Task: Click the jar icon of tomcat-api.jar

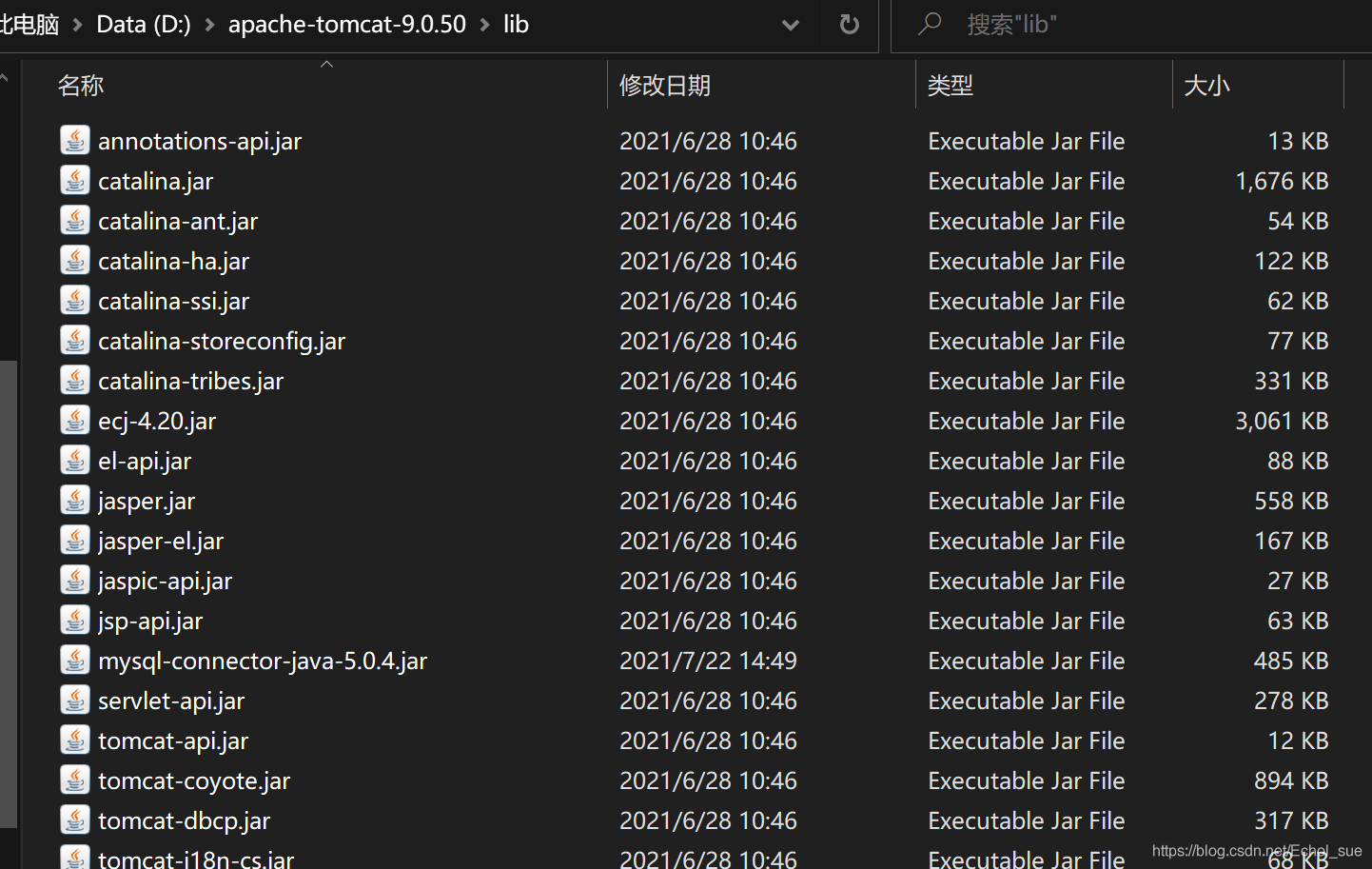Action: pyautogui.click(x=75, y=740)
